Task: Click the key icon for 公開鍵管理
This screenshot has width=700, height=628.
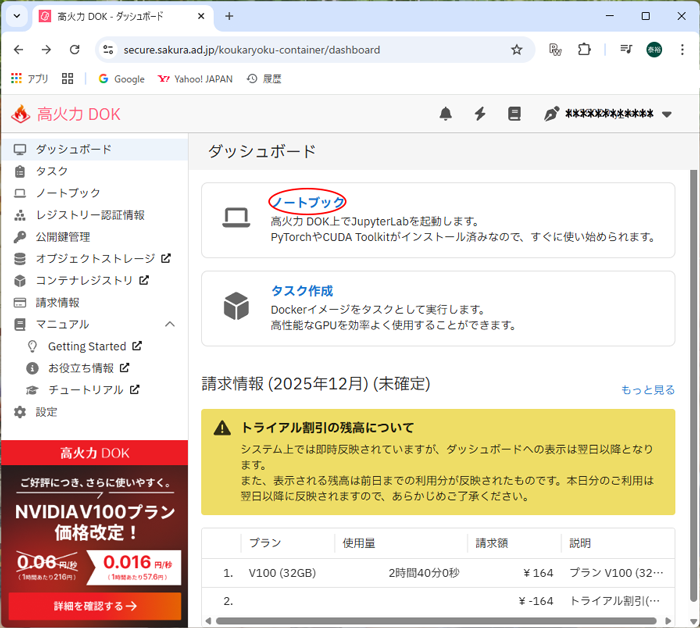Action: (x=20, y=237)
